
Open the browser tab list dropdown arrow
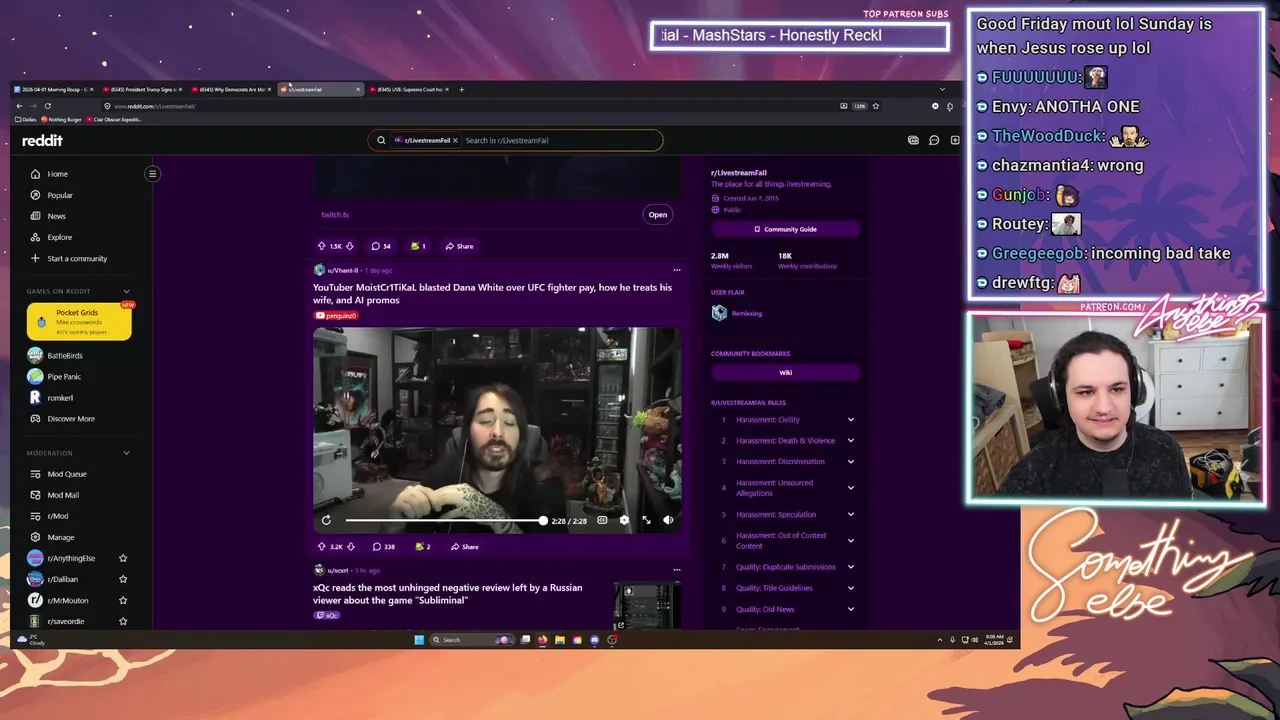(941, 89)
